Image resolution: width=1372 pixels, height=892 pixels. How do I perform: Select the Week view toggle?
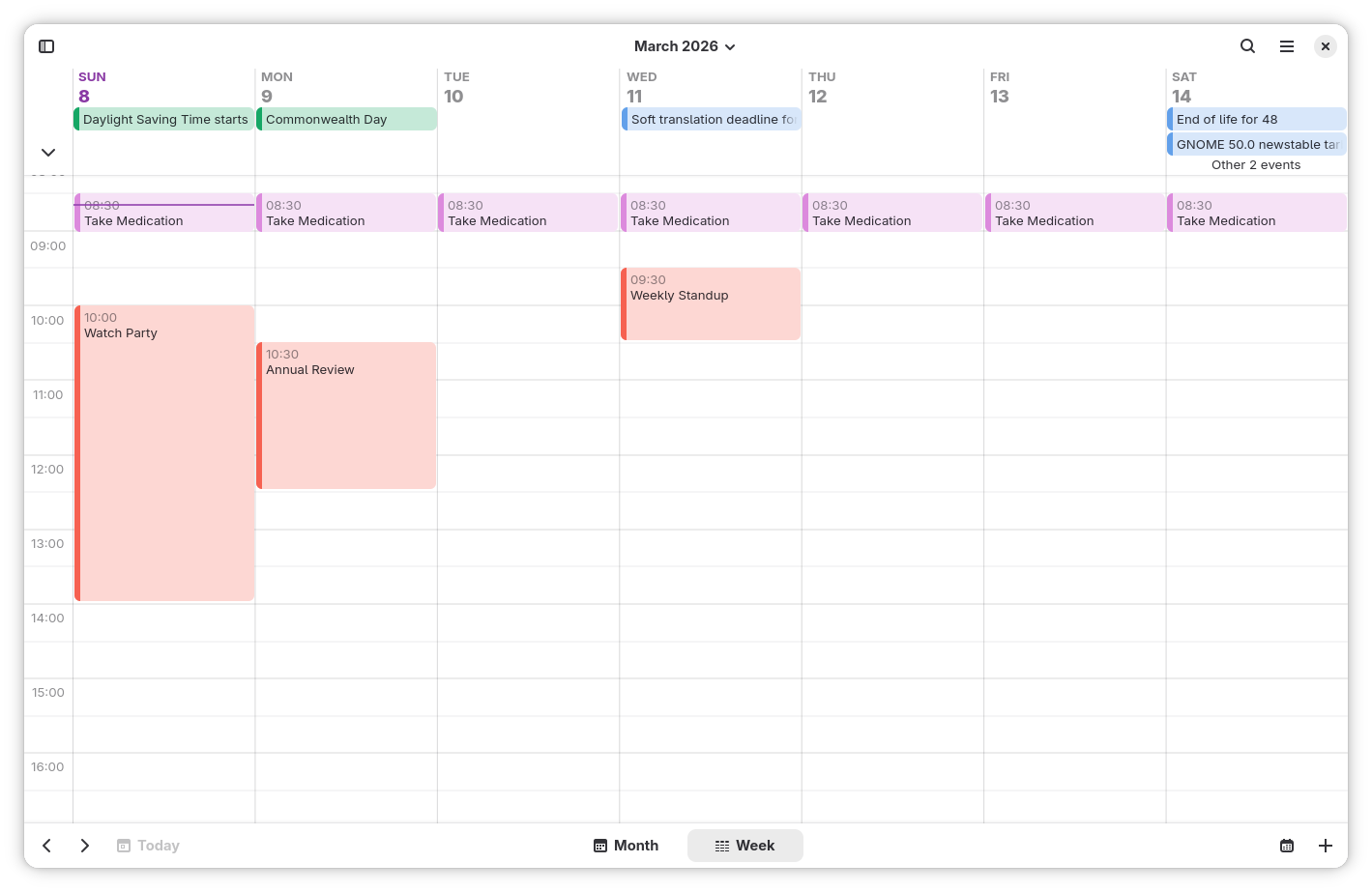coord(744,846)
